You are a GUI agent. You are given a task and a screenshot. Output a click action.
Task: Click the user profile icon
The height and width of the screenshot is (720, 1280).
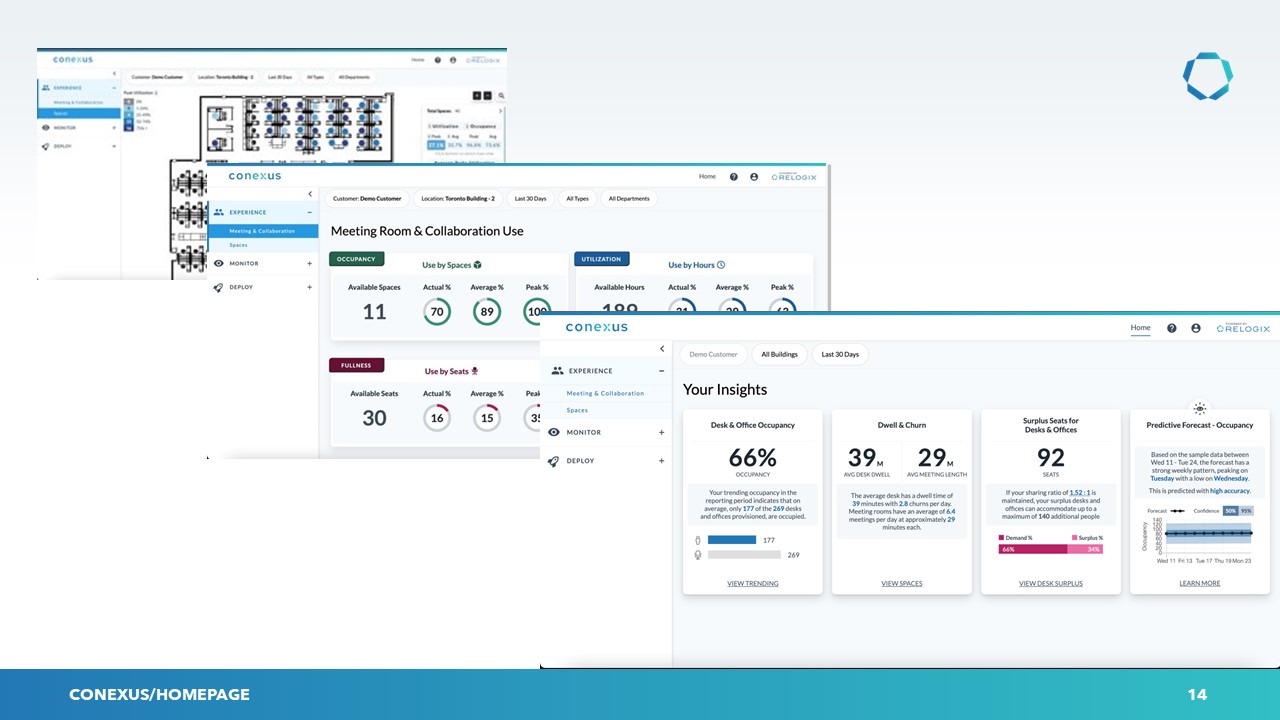tap(1195, 327)
